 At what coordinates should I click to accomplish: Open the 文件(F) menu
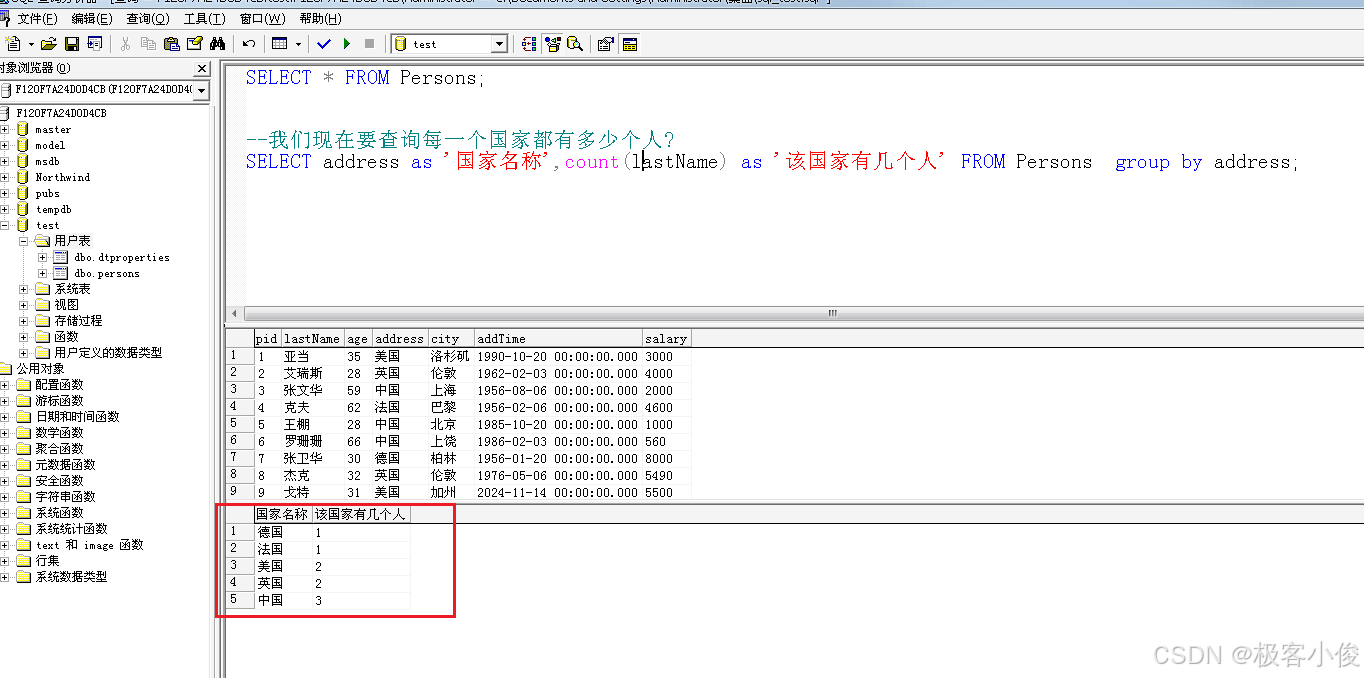coord(37,19)
